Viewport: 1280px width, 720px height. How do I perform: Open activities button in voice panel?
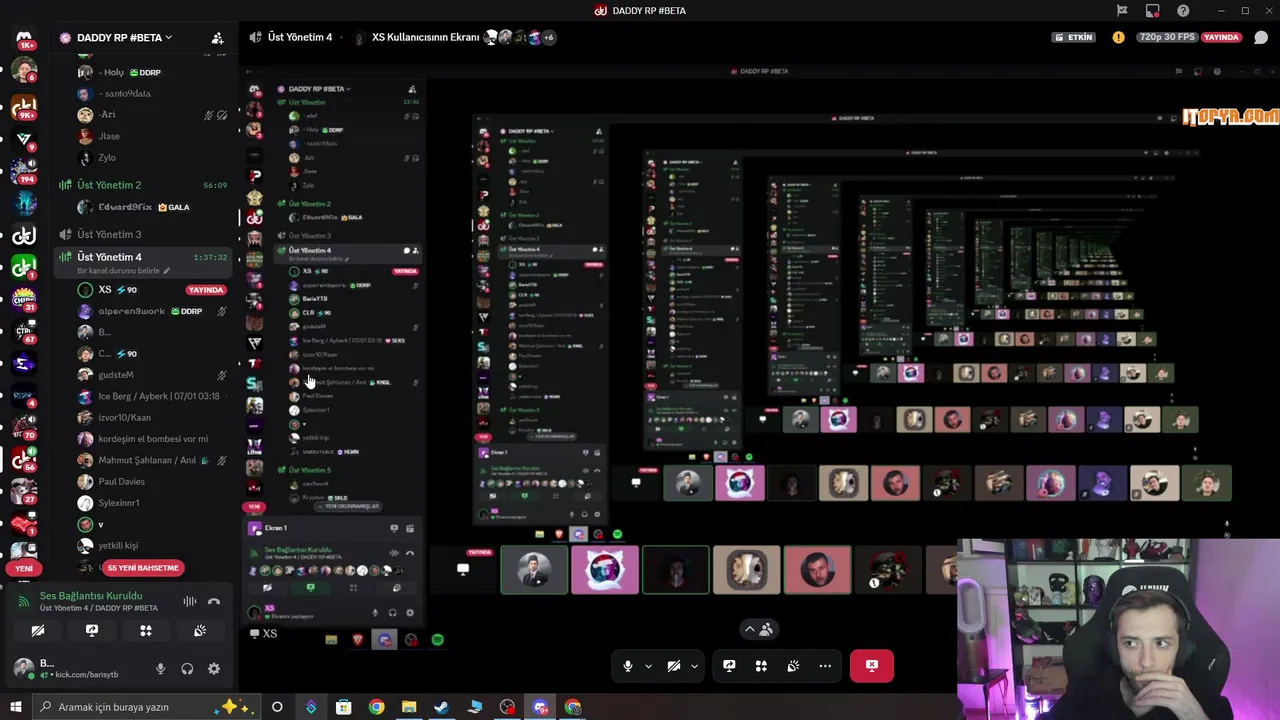[x=146, y=631]
